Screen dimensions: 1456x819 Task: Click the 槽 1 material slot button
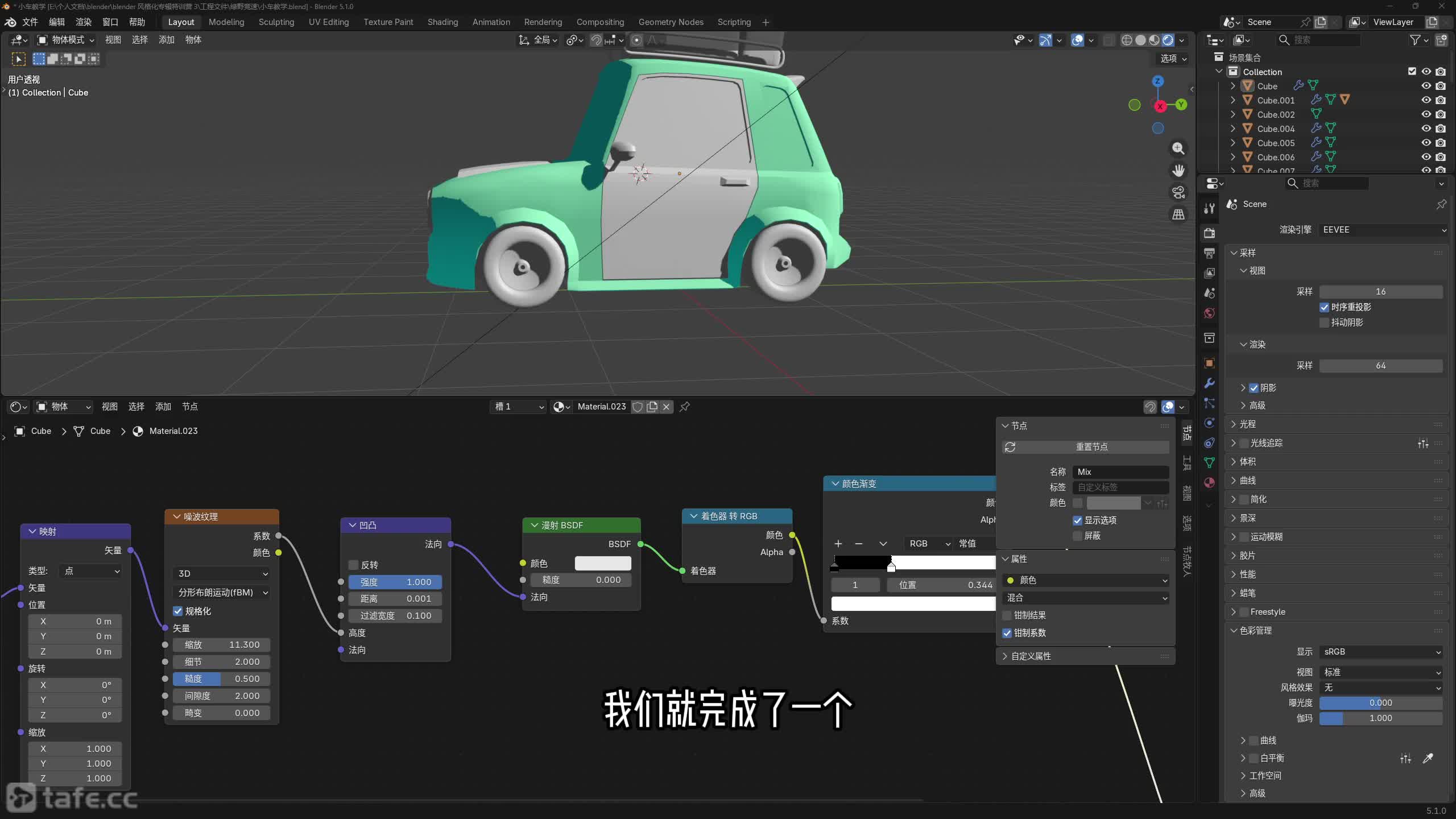pos(518,407)
